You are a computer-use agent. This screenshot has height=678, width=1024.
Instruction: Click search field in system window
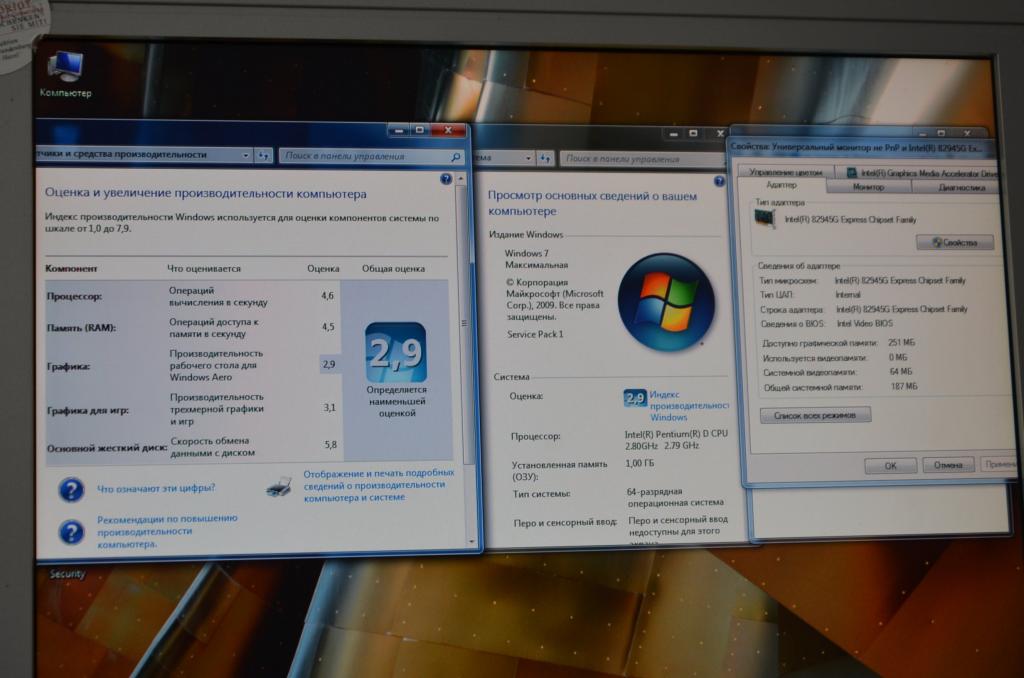[x=643, y=159]
